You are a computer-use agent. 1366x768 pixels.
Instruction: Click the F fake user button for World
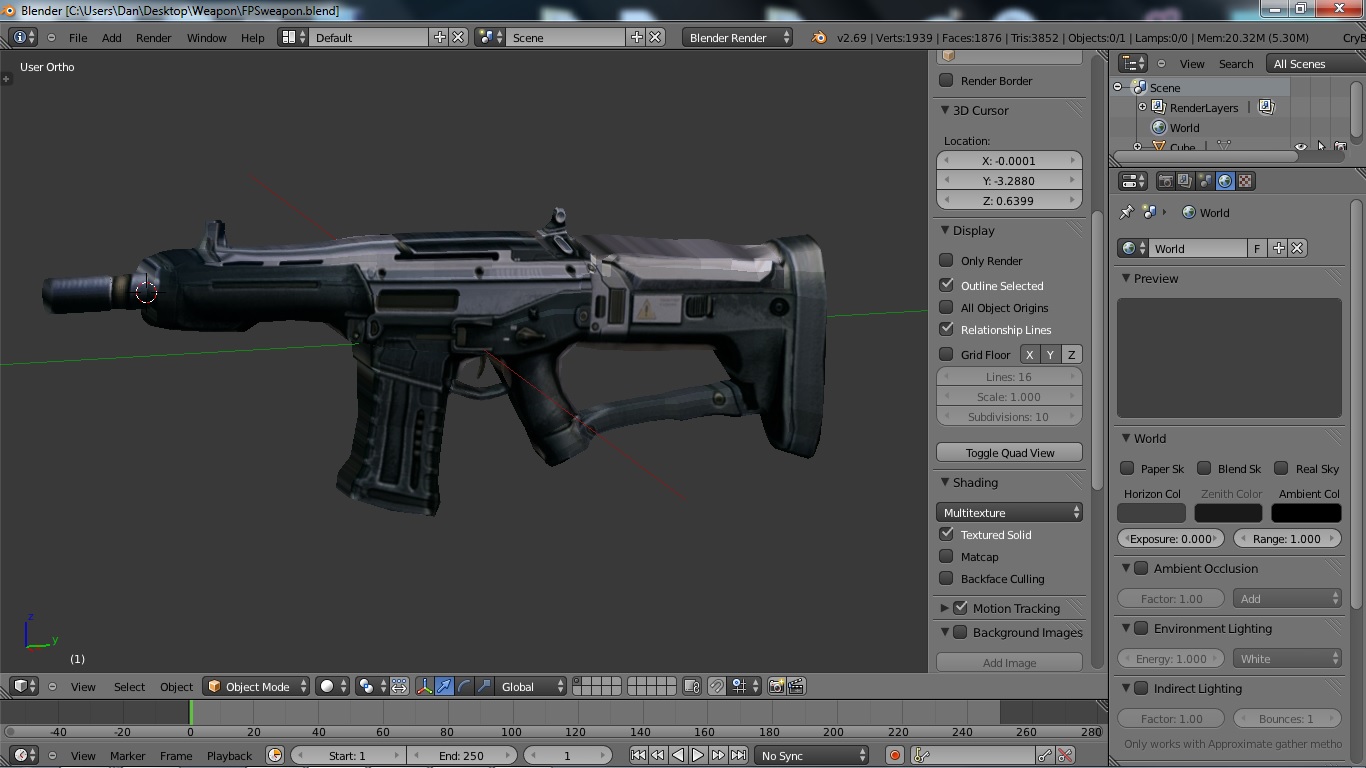click(x=1257, y=248)
